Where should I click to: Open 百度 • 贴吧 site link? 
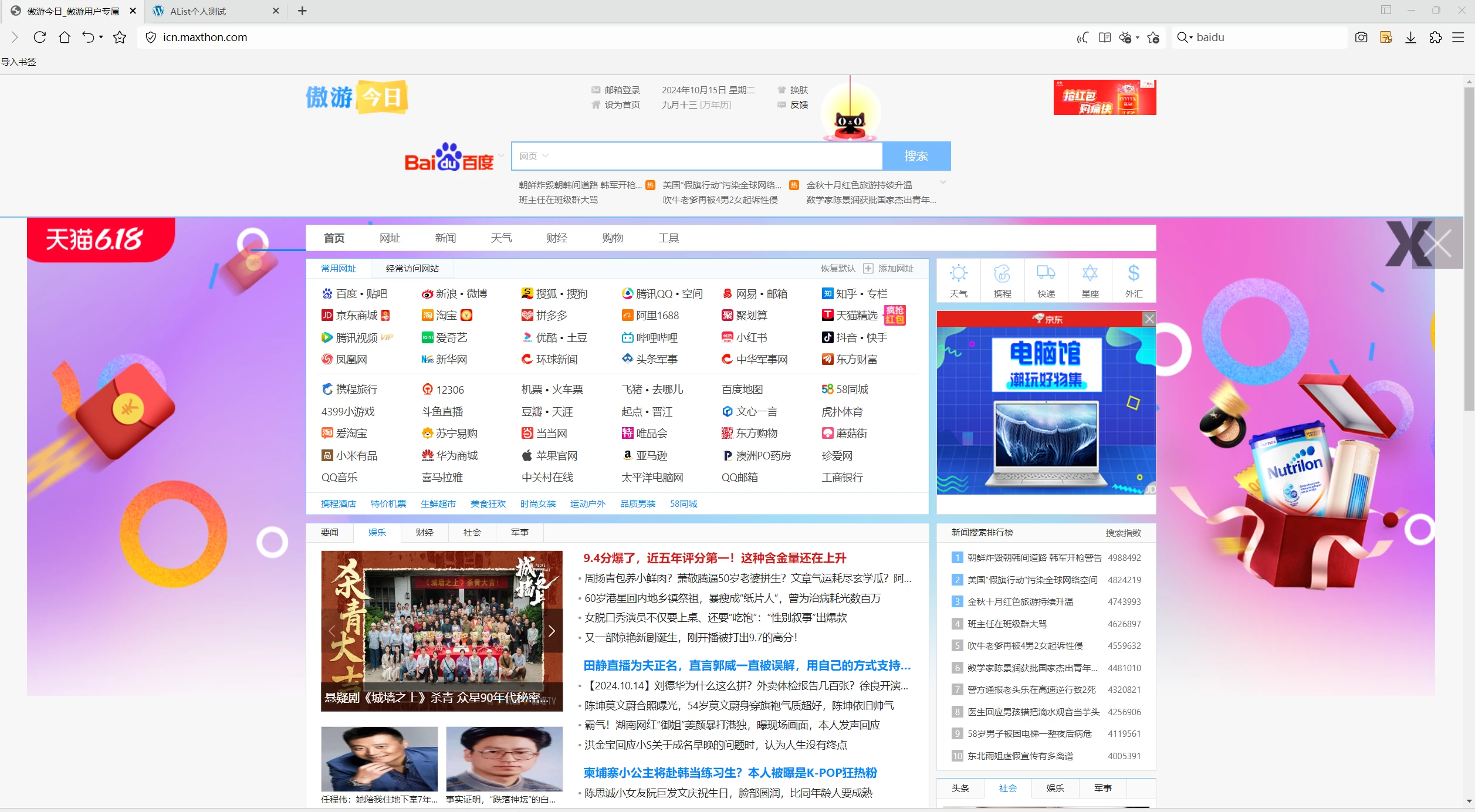pos(354,293)
